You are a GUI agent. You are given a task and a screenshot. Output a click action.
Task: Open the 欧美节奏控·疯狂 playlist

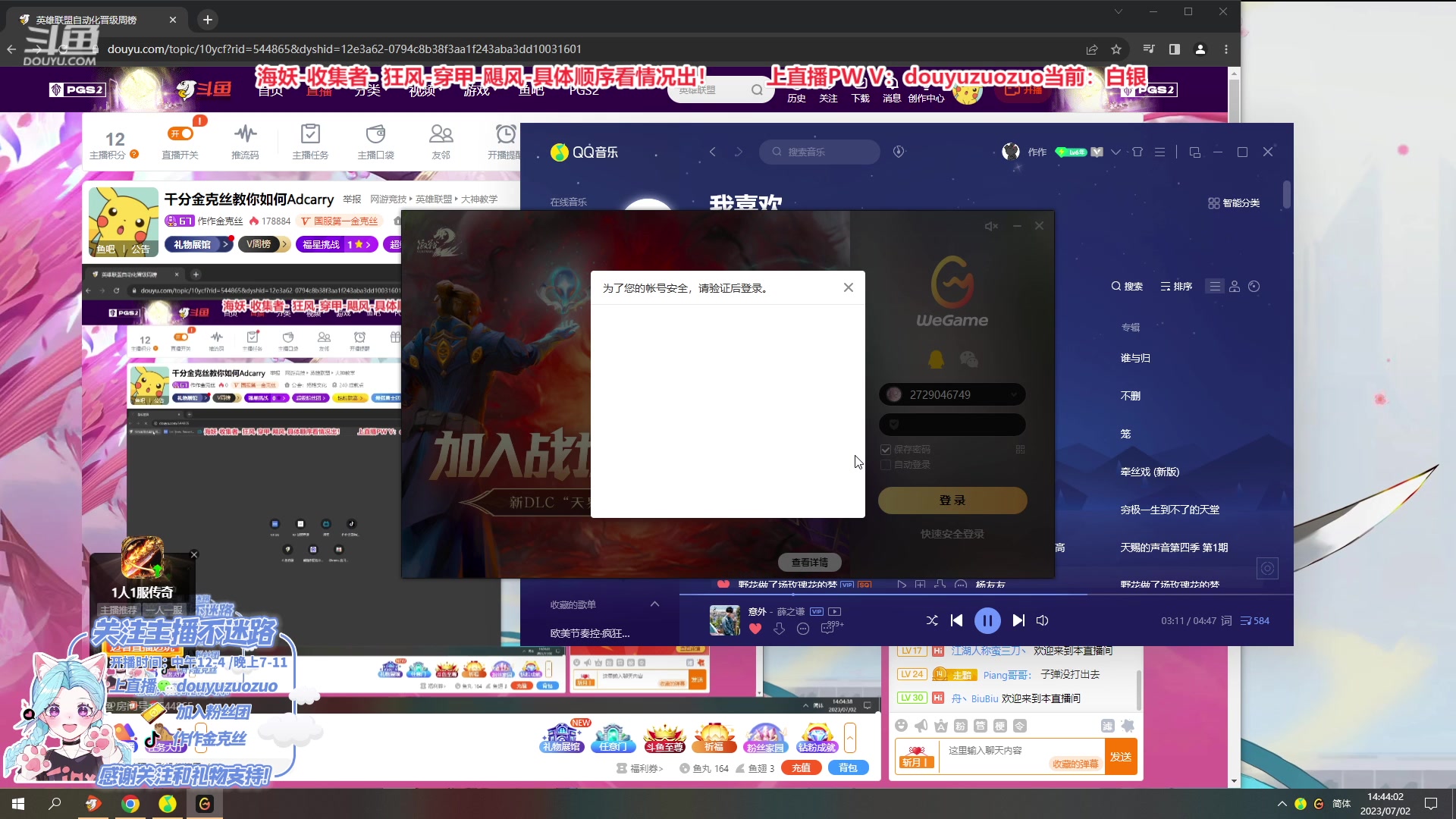pos(590,633)
